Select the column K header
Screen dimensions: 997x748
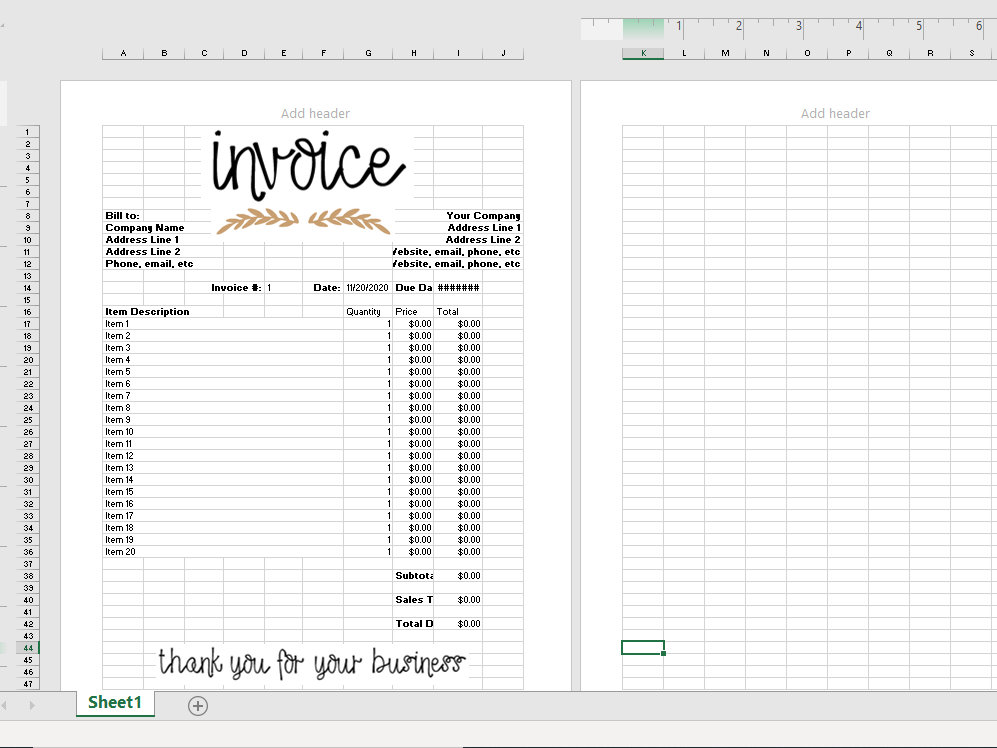point(643,53)
